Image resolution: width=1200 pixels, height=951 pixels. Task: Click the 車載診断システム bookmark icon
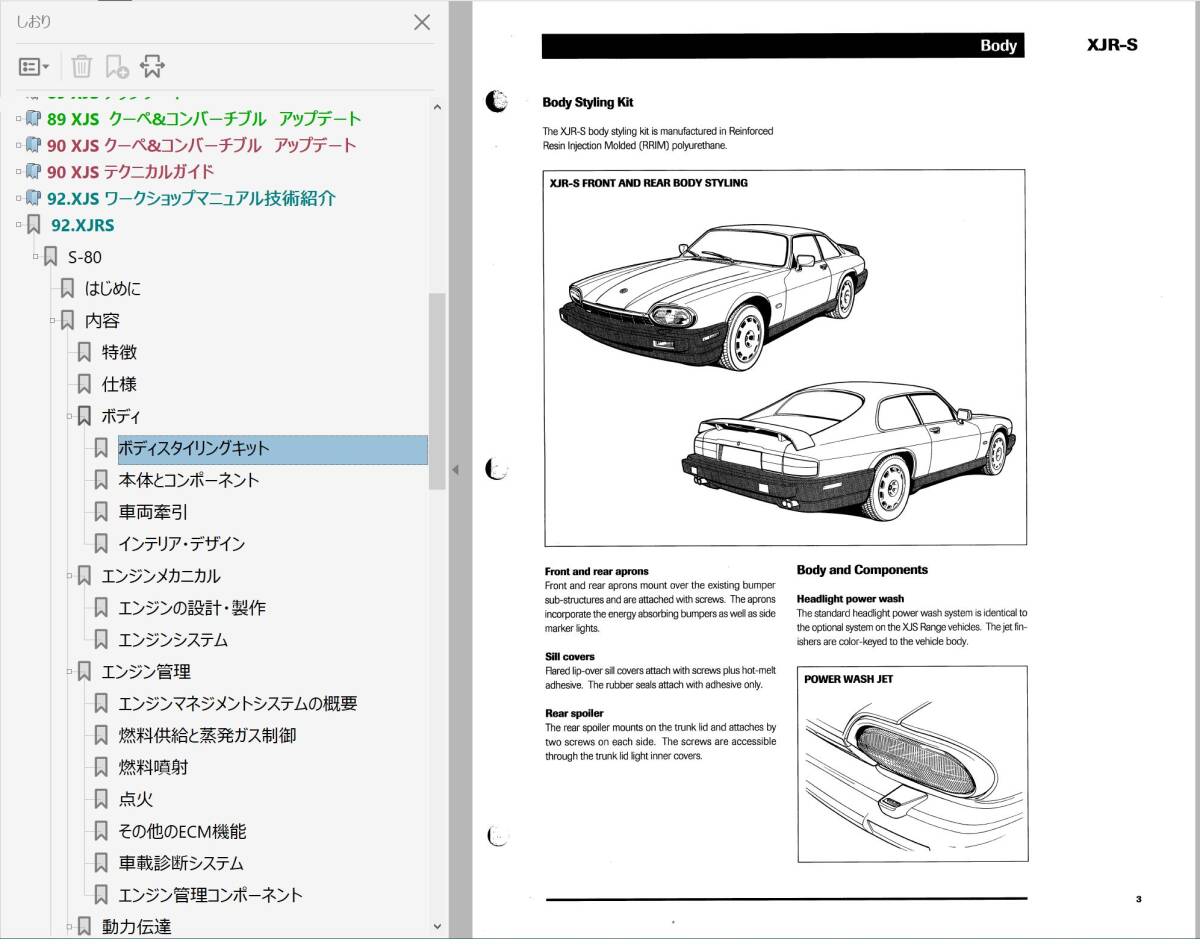coord(101,863)
